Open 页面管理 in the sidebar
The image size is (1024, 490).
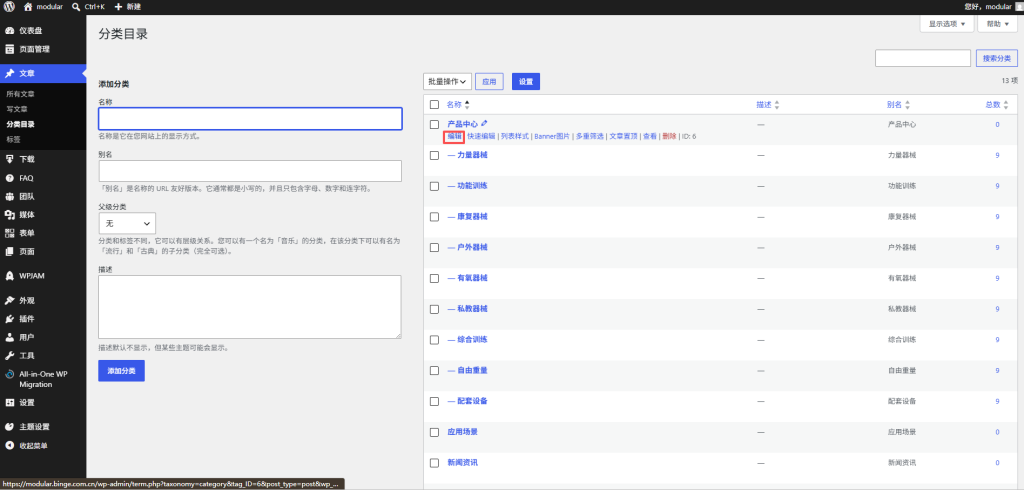click(43, 49)
